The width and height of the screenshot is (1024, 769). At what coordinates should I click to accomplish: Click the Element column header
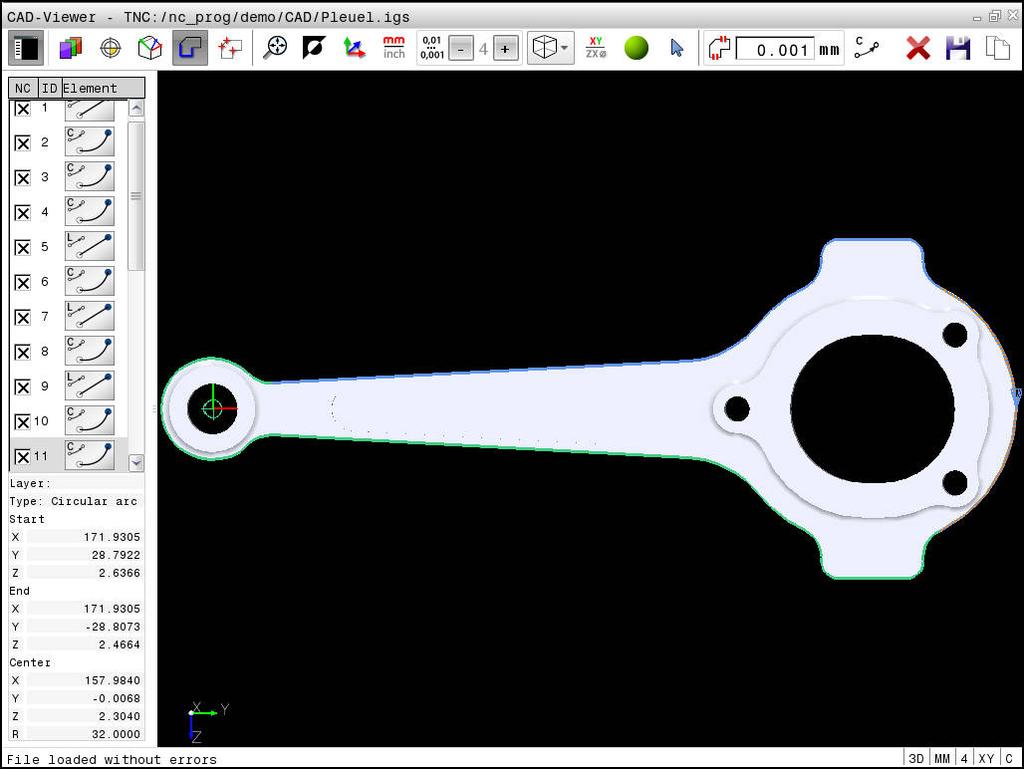tap(103, 88)
